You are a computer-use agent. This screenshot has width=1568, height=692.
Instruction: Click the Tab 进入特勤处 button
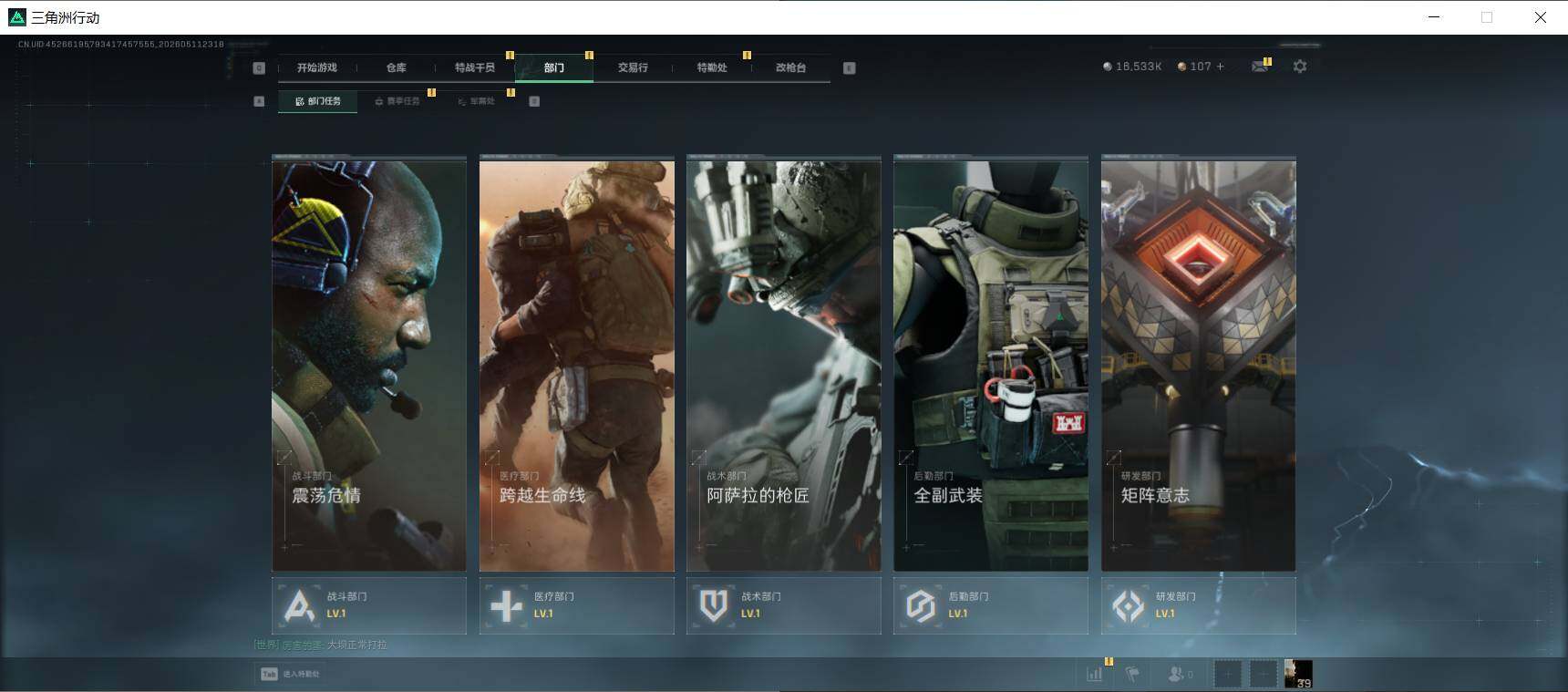click(x=291, y=674)
